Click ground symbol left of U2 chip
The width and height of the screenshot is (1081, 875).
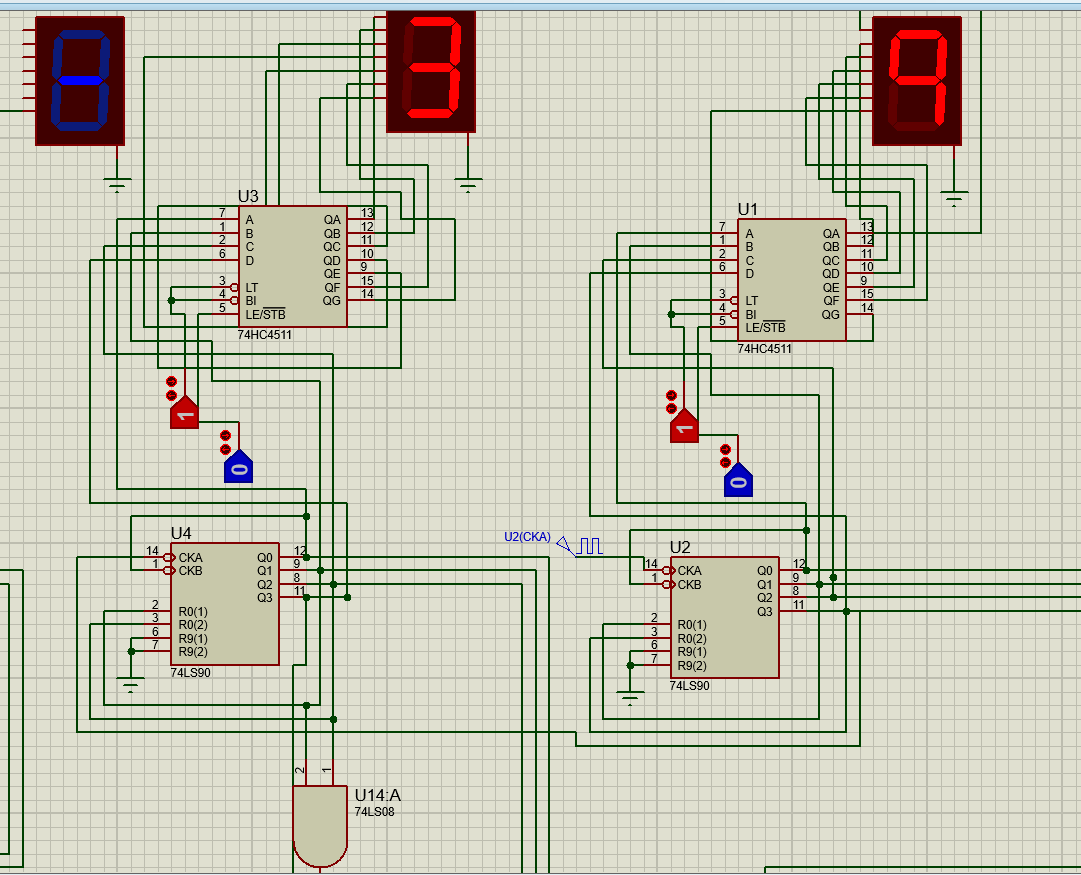pos(630,698)
